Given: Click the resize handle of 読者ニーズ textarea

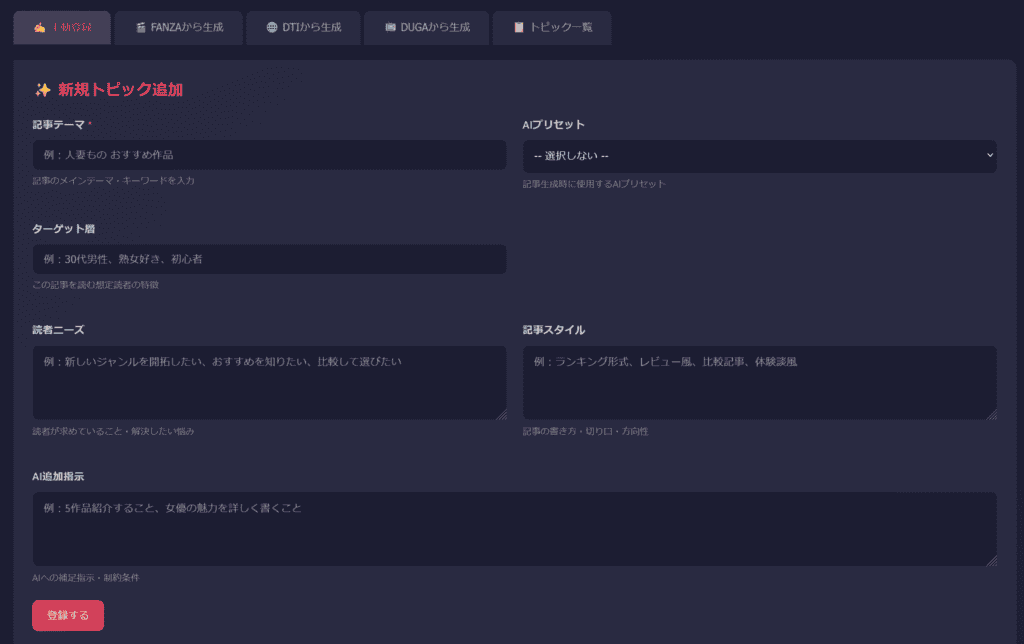Looking at the screenshot, I should pos(501,414).
